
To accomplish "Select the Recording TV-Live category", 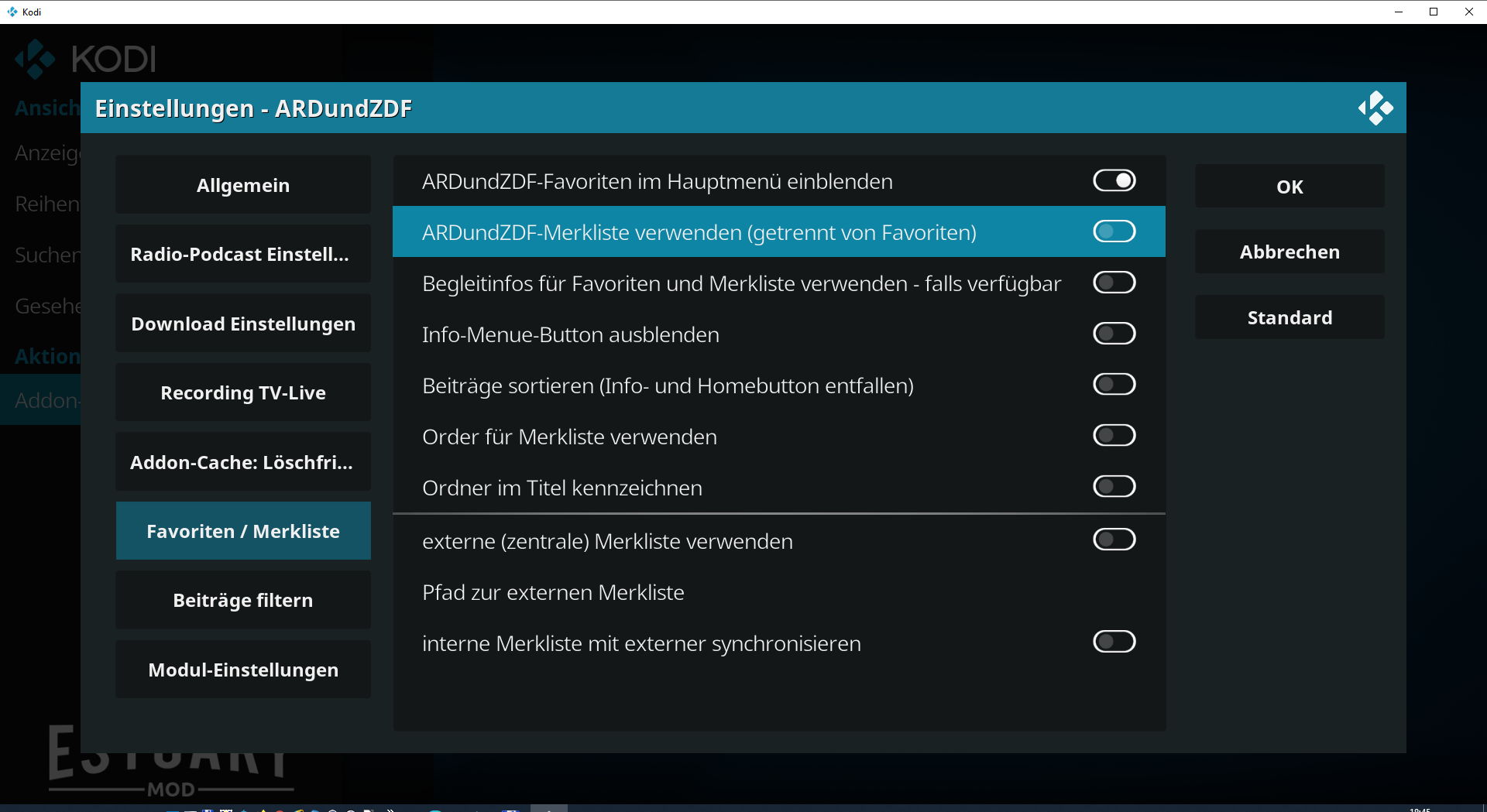I will point(243,392).
